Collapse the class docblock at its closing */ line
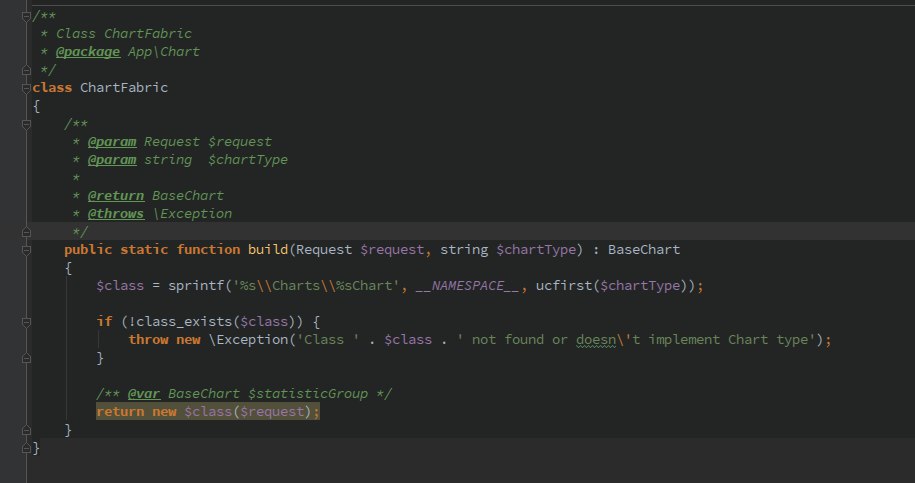The height and width of the screenshot is (483, 915). pyautogui.click(x=26, y=70)
